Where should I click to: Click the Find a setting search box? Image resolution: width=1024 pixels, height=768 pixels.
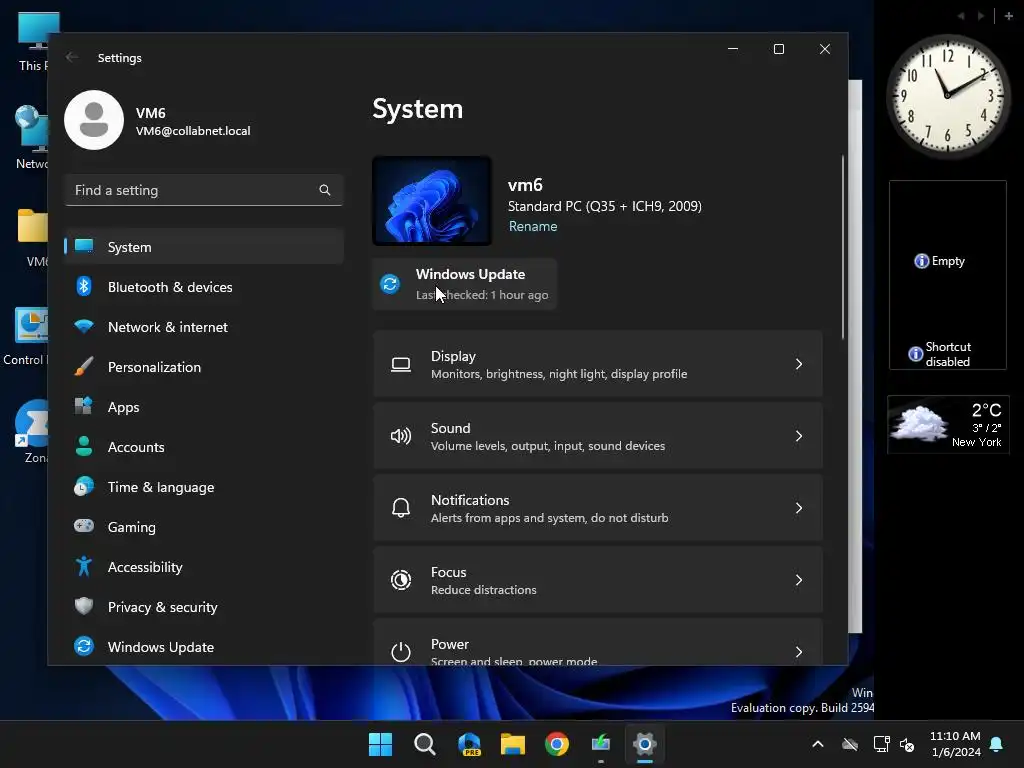click(204, 190)
